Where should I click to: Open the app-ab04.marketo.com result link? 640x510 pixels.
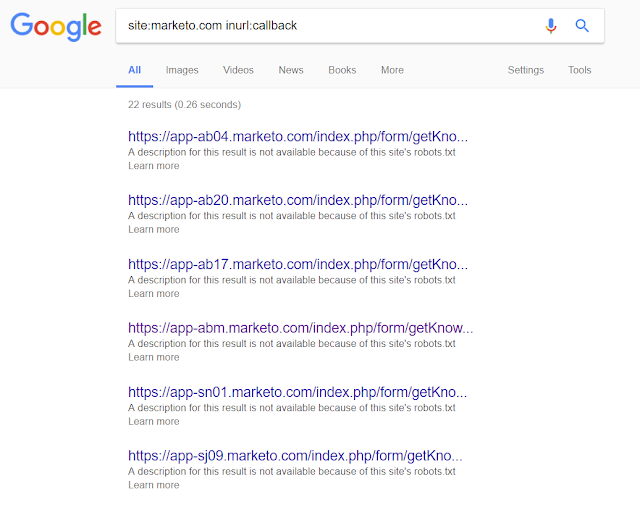tap(298, 137)
